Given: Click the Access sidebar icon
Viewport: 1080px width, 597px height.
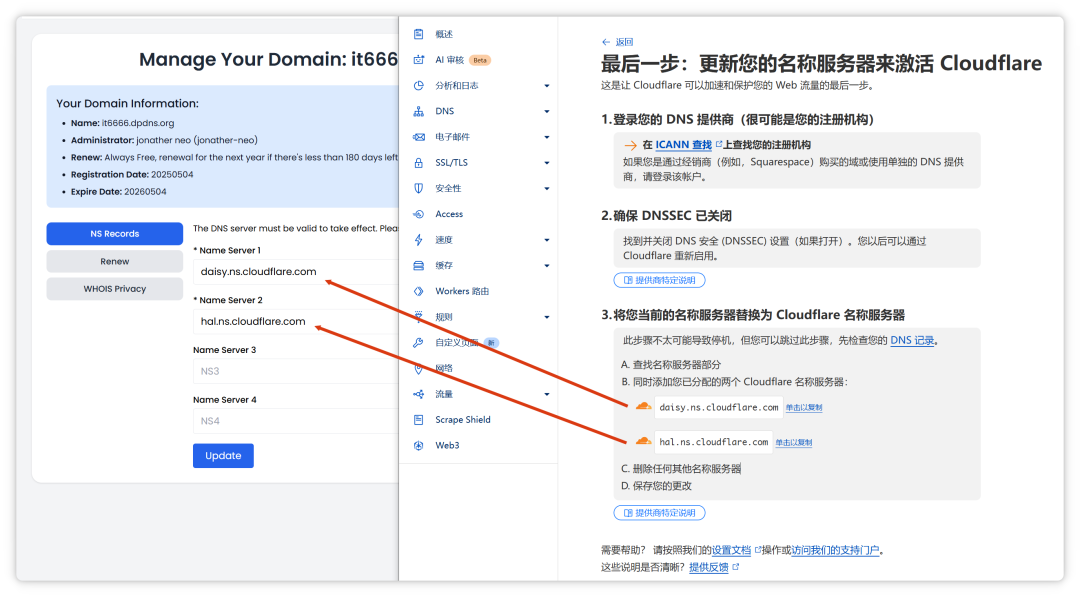Looking at the screenshot, I should (x=418, y=214).
